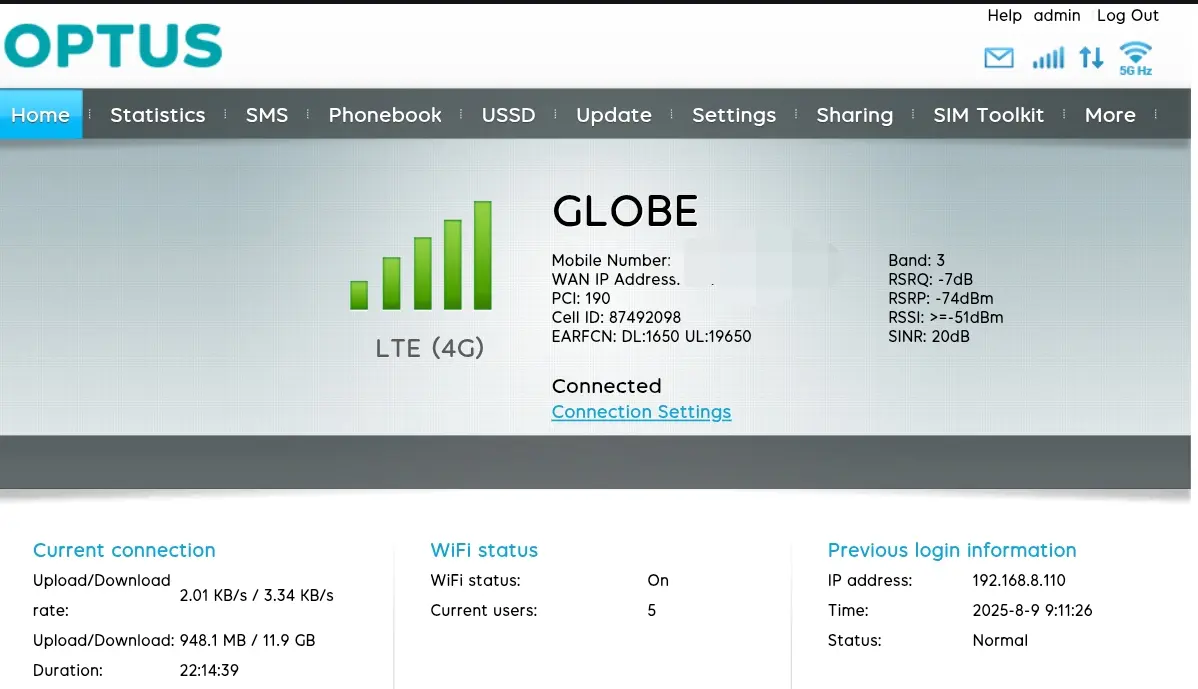Open the Connection Settings link

pos(641,412)
